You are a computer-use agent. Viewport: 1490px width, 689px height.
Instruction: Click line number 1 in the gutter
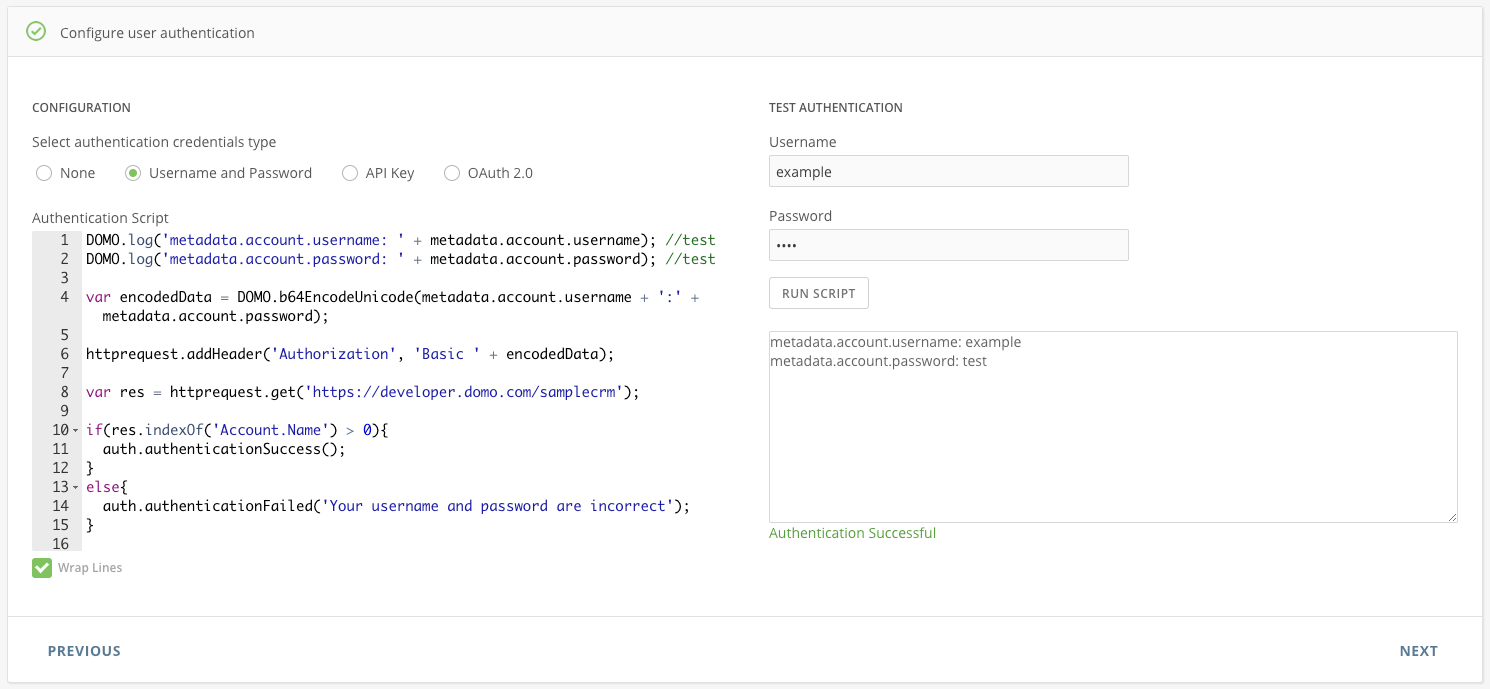[x=64, y=240]
